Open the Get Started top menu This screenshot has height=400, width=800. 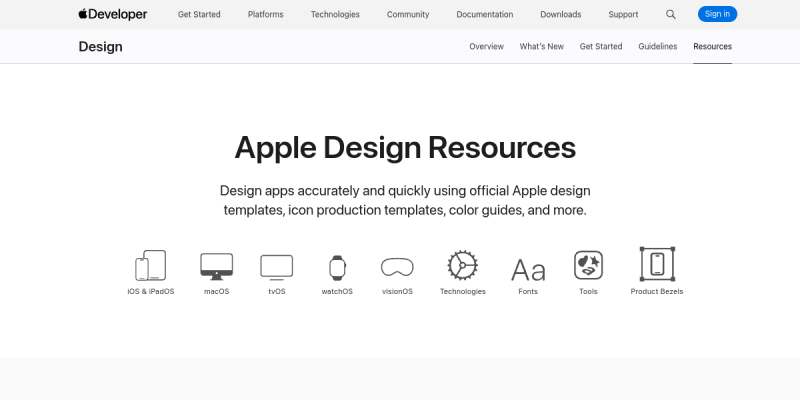(x=199, y=14)
